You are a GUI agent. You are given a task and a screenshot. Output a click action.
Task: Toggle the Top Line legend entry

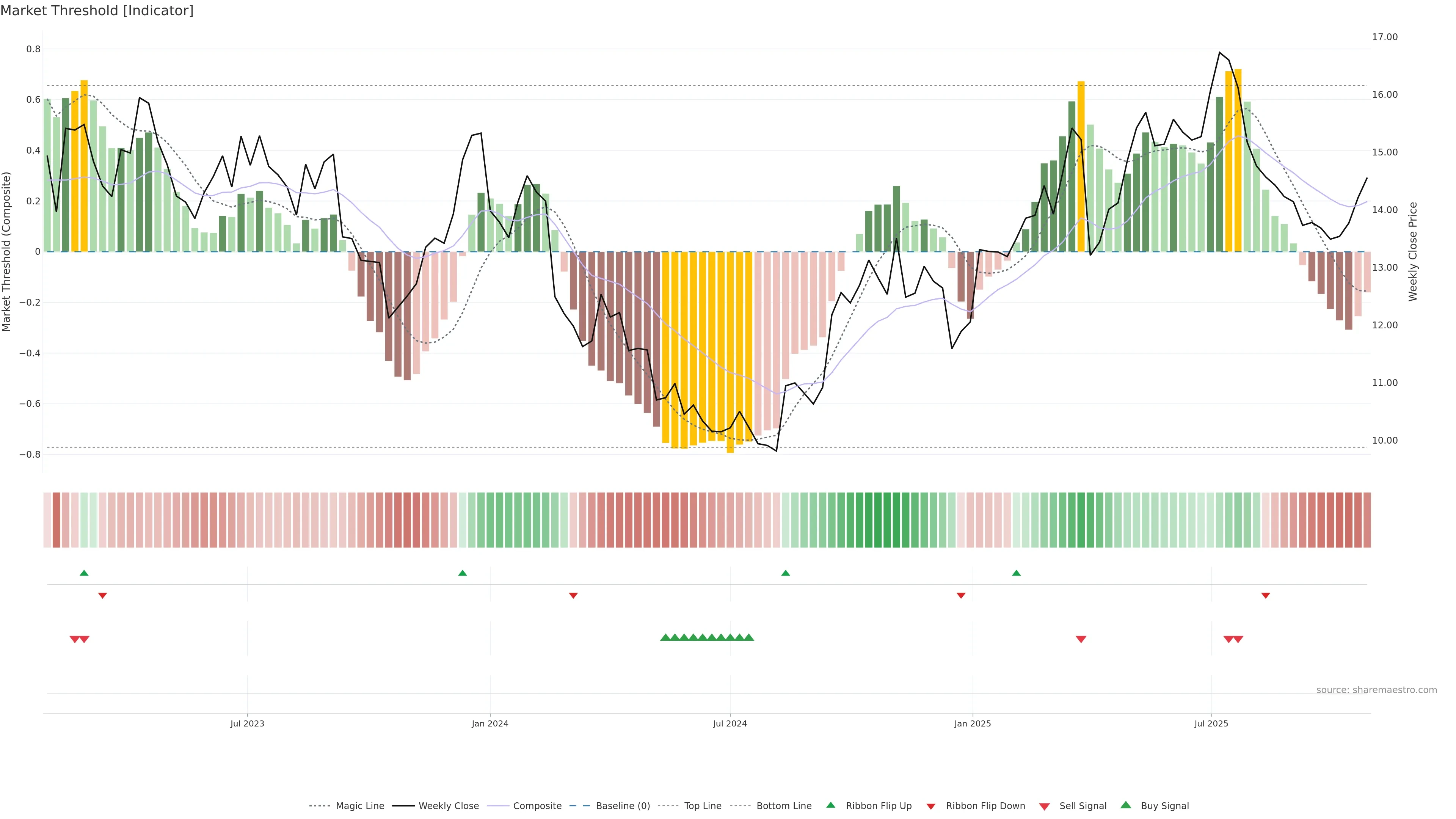703,806
